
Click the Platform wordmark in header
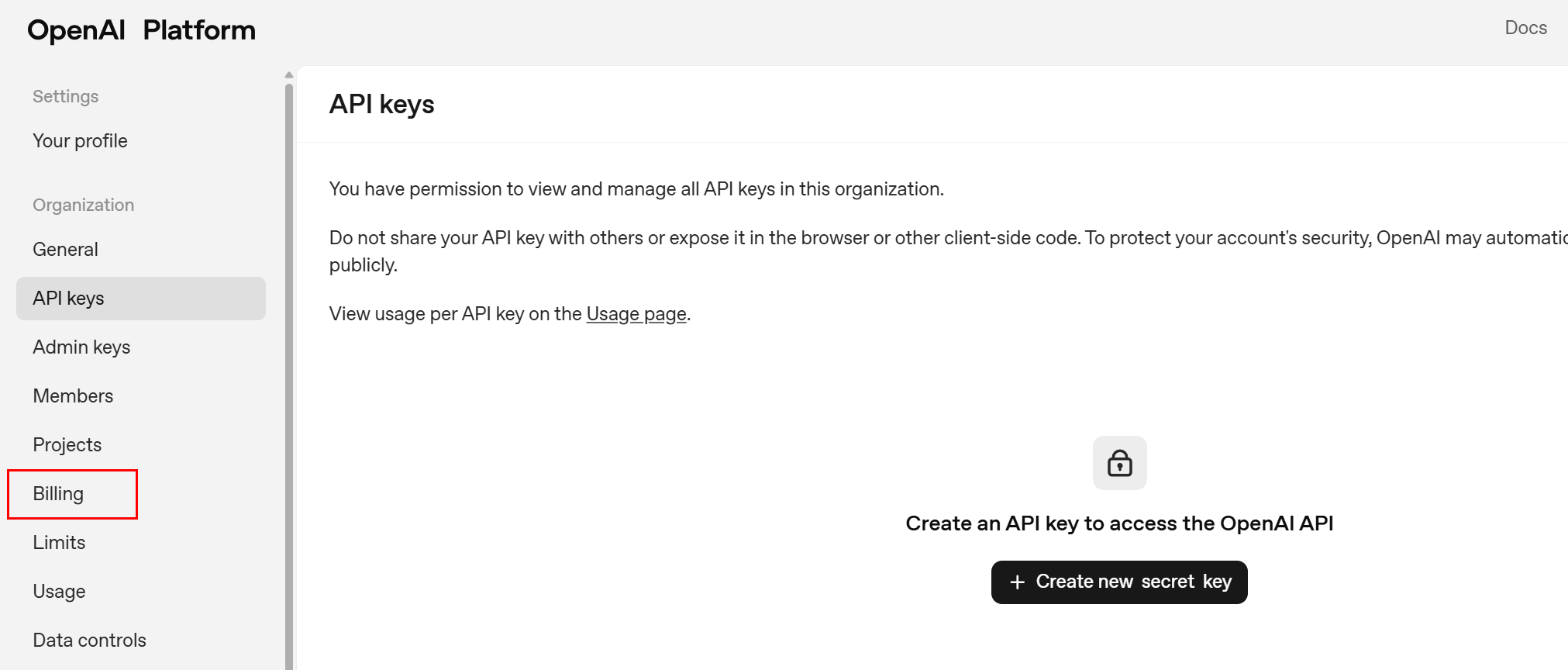[199, 30]
